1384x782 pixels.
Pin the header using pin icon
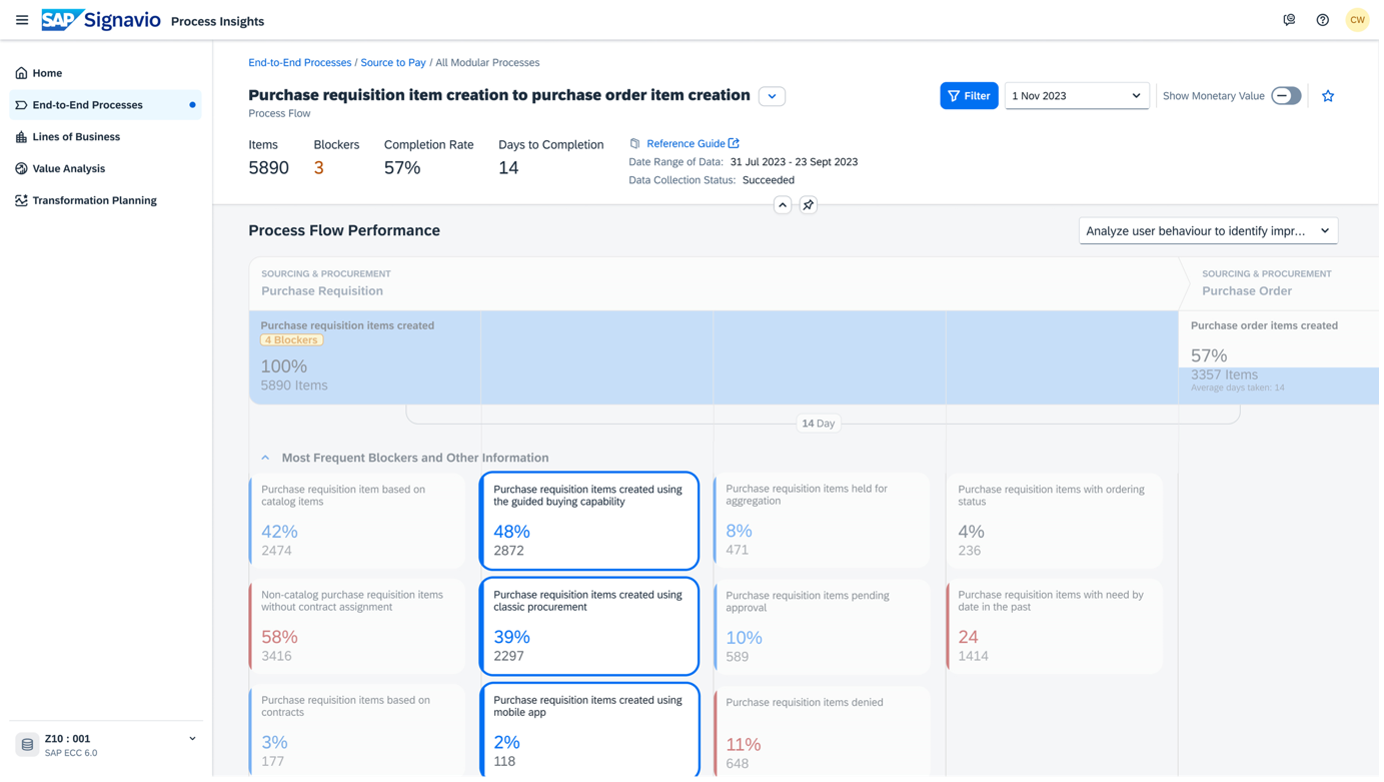click(x=808, y=205)
